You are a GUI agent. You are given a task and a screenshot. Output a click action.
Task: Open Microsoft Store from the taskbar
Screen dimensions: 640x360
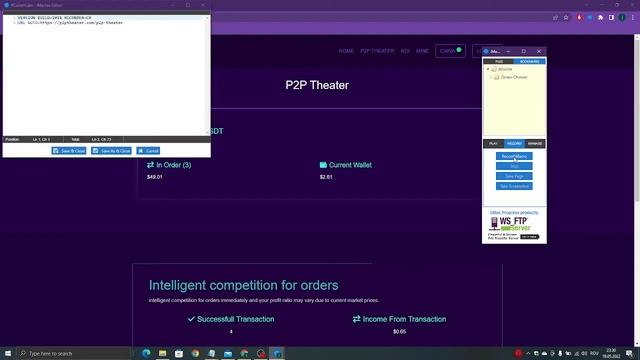pos(179,353)
